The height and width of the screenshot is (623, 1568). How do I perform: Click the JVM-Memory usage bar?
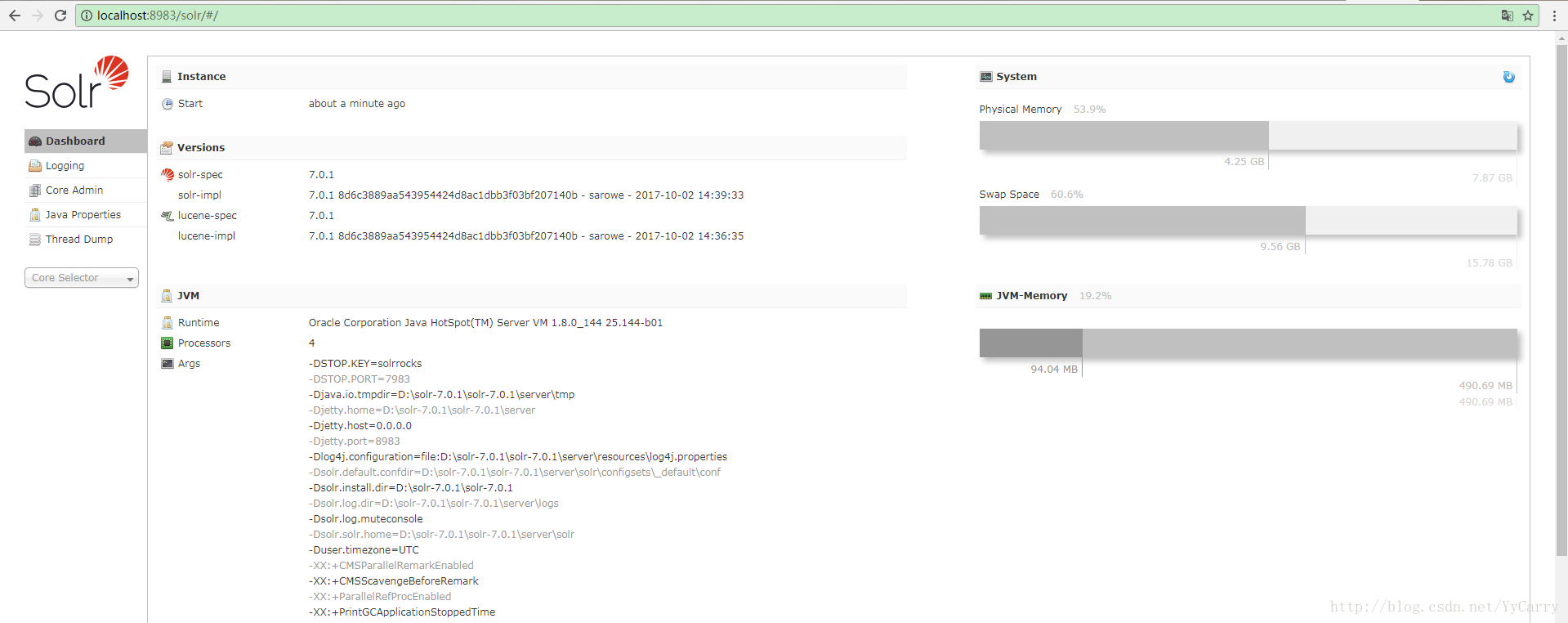tap(1248, 343)
